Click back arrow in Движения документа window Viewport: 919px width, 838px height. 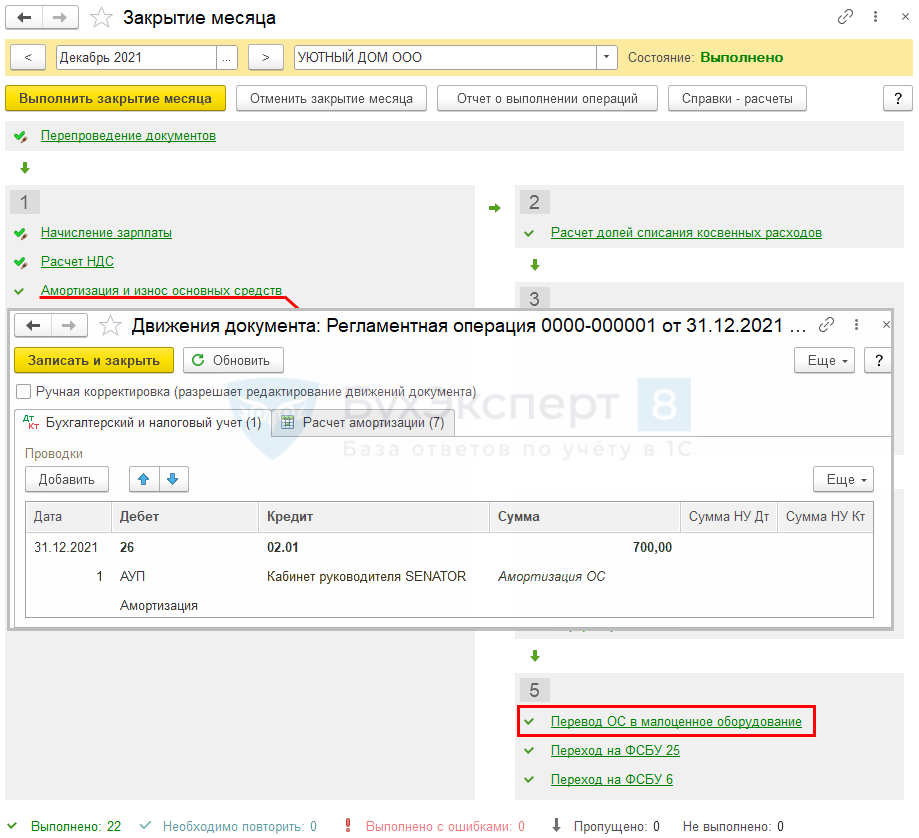pyautogui.click(x=33, y=325)
